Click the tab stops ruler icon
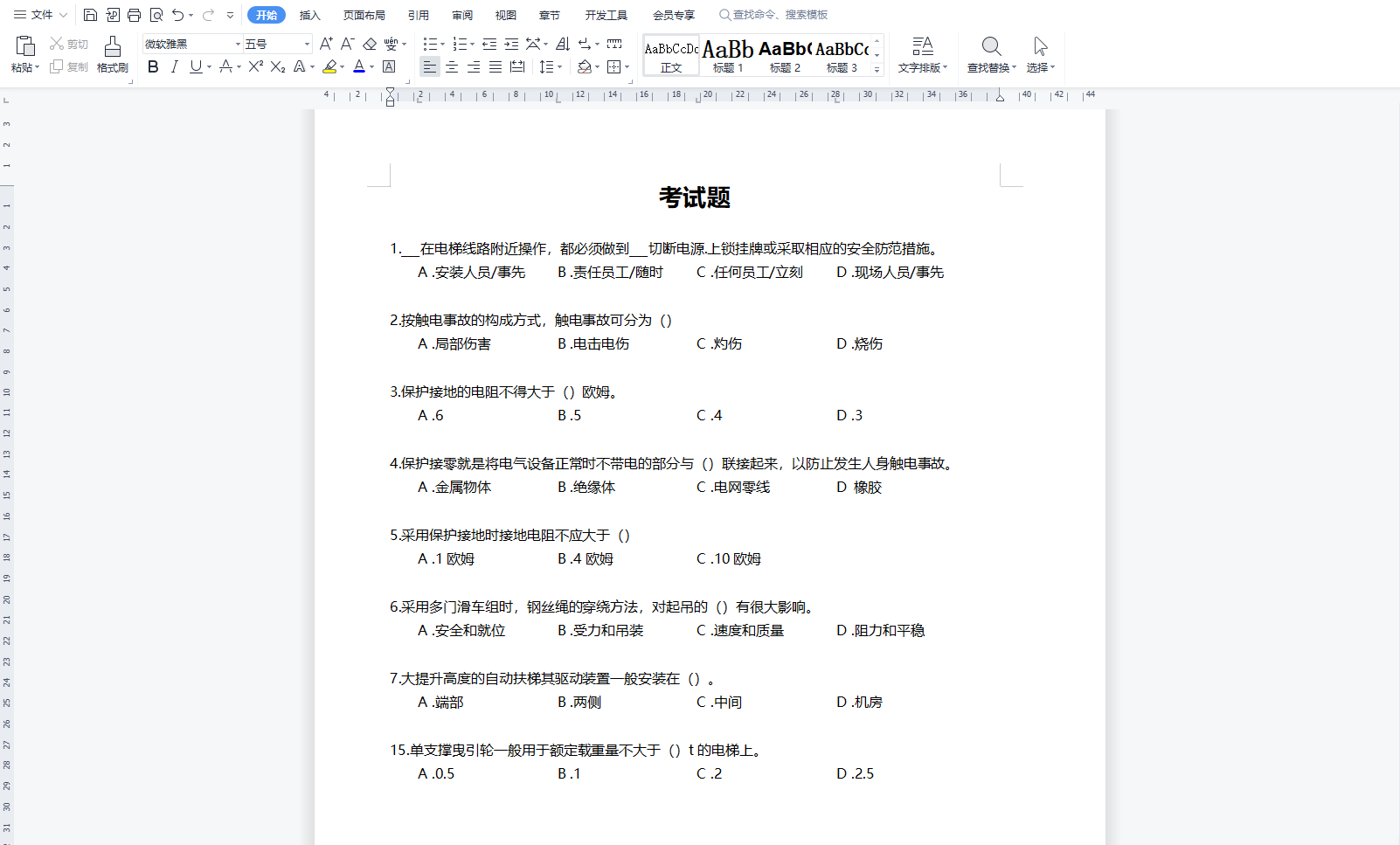The image size is (1400, 845). pyautogui.click(x=614, y=44)
